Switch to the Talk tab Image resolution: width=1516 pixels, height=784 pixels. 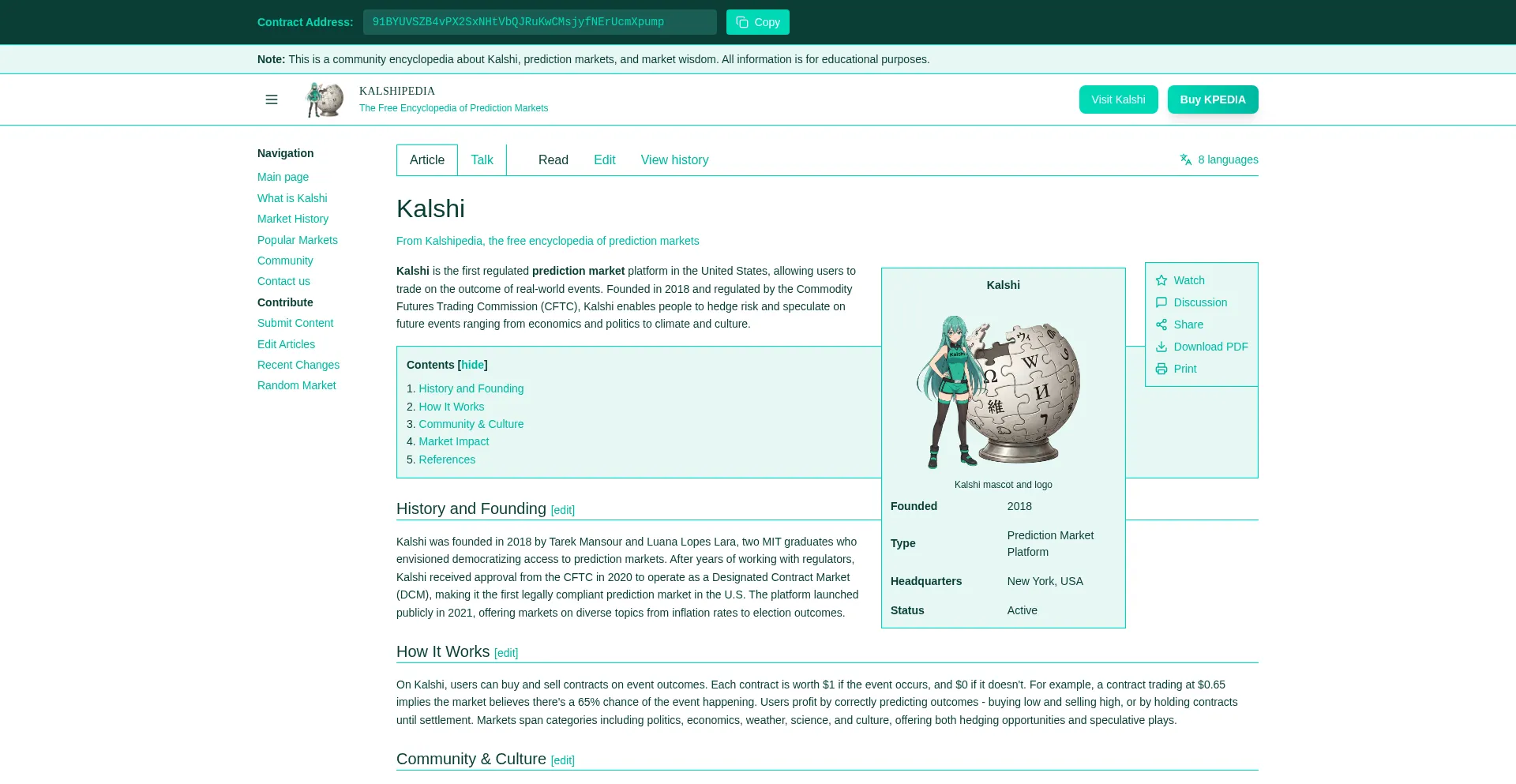pyautogui.click(x=482, y=159)
